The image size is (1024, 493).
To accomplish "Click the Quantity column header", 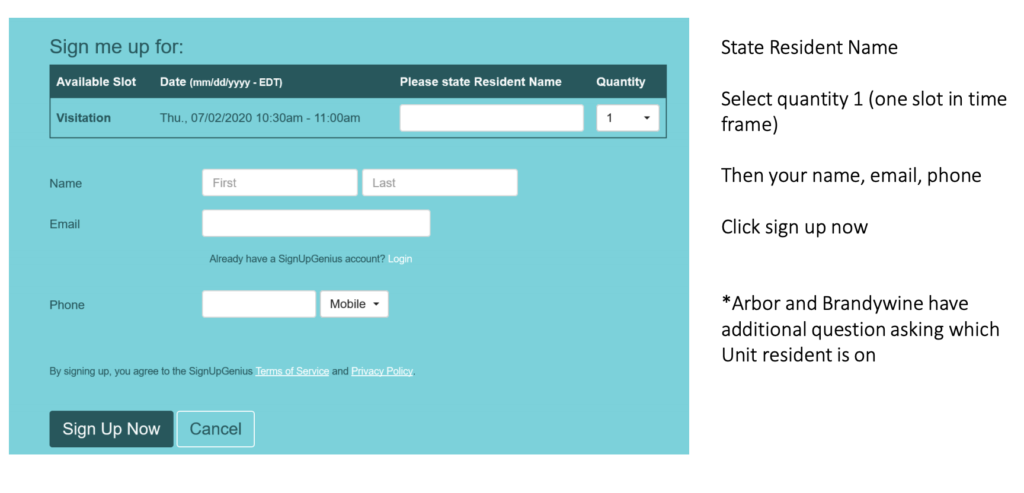I will (x=620, y=82).
